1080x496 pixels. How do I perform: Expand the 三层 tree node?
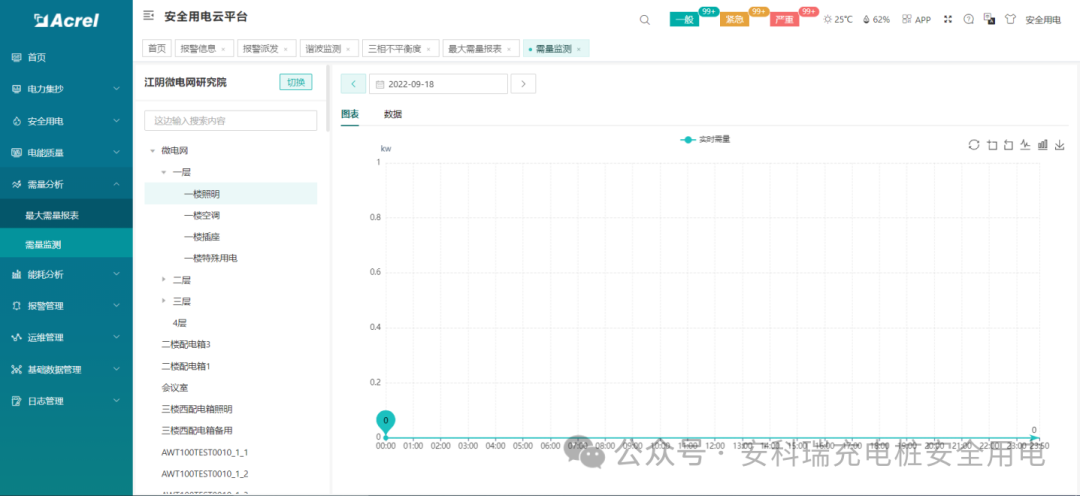[x=164, y=301]
